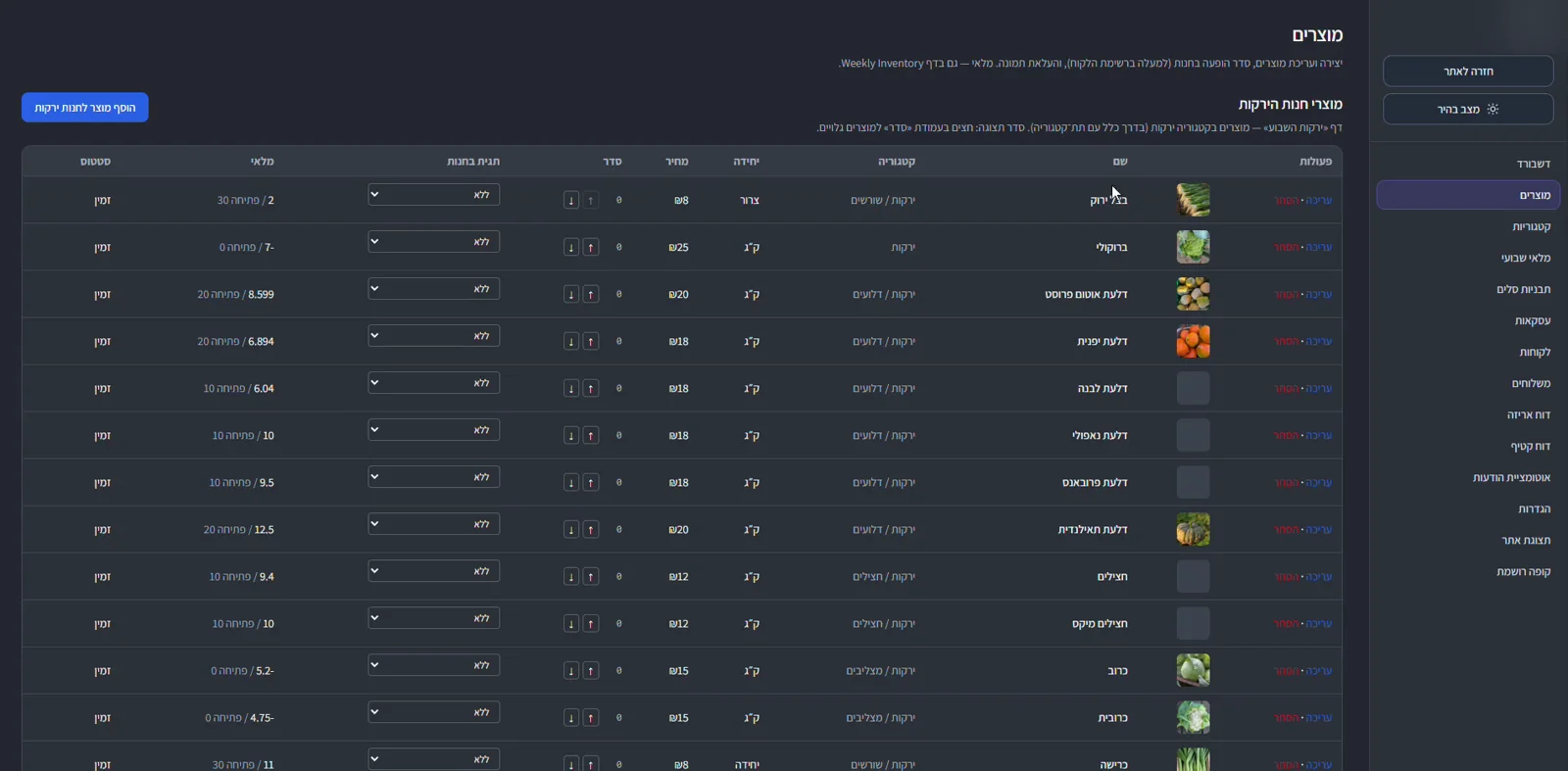The image size is (1568, 771).
Task: Toggle light mode with מצב בהיר
Action: [x=1468, y=109]
